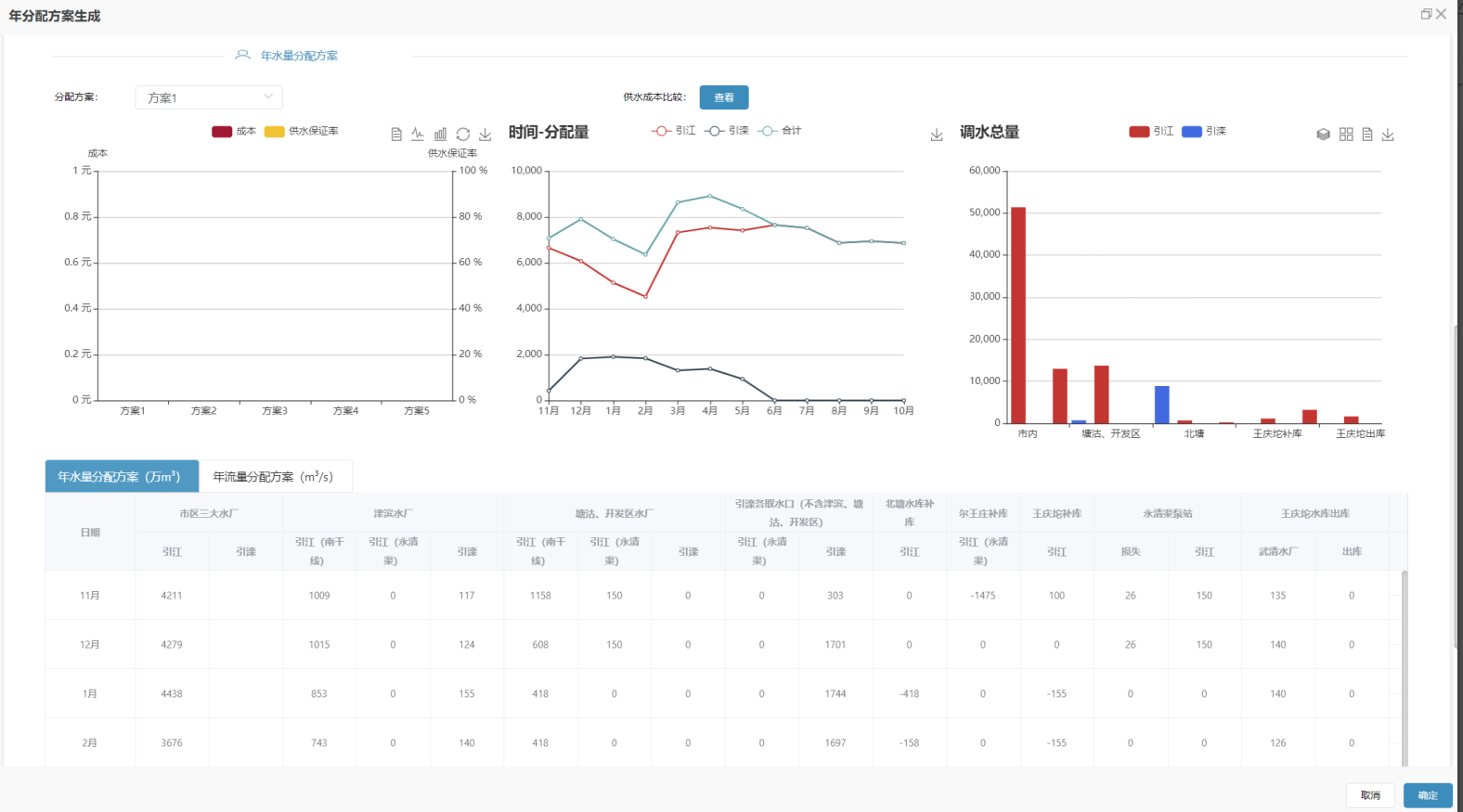Image resolution: width=1463 pixels, height=812 pixels.
Task: Click the 查看 button for cost comparison
Action: (724, 97)
